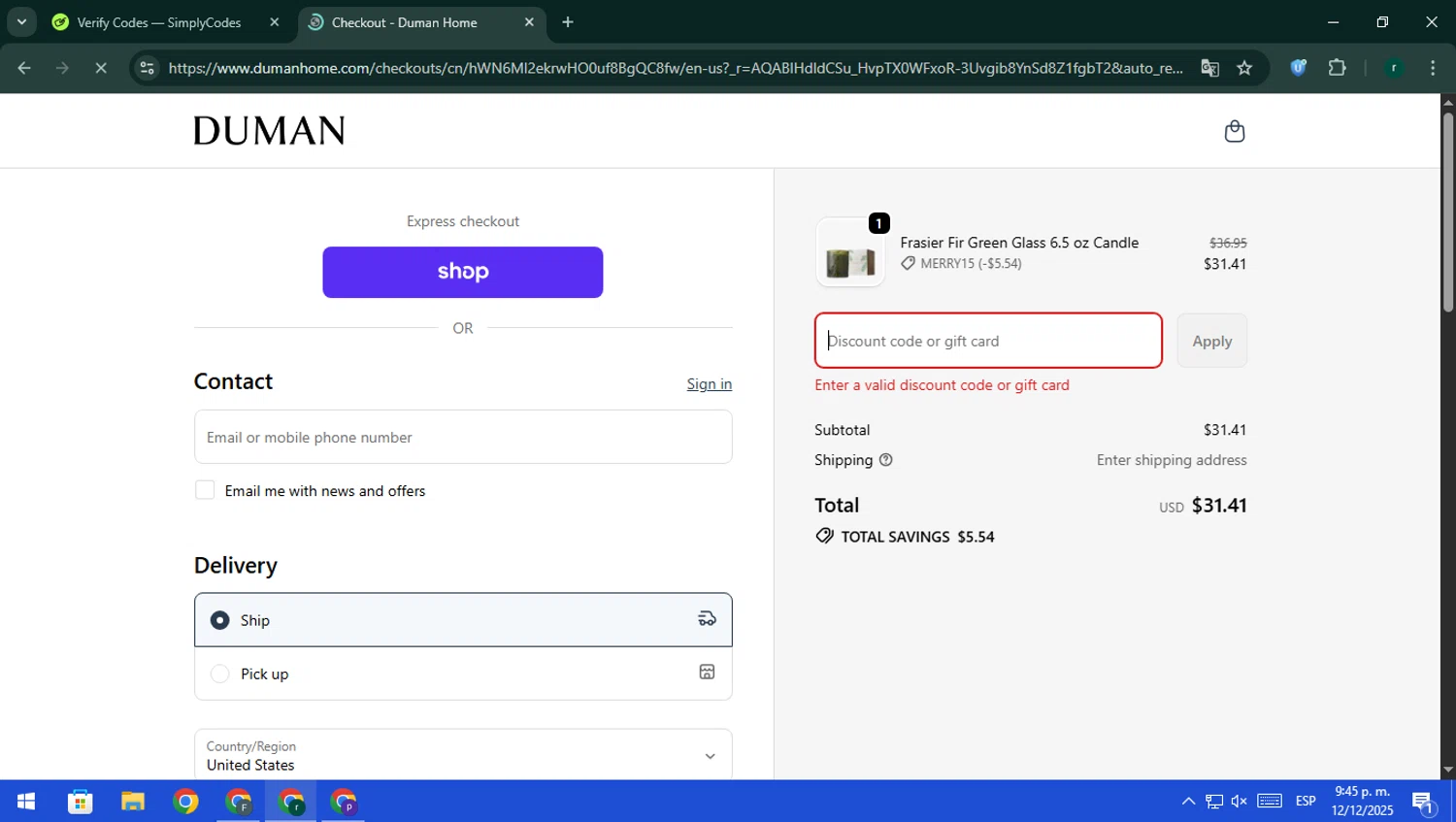The width and height of the screenshot is (1456, 822).
Task: Click the Ship delivery truck icon
Action: click(x=707, y=619)
